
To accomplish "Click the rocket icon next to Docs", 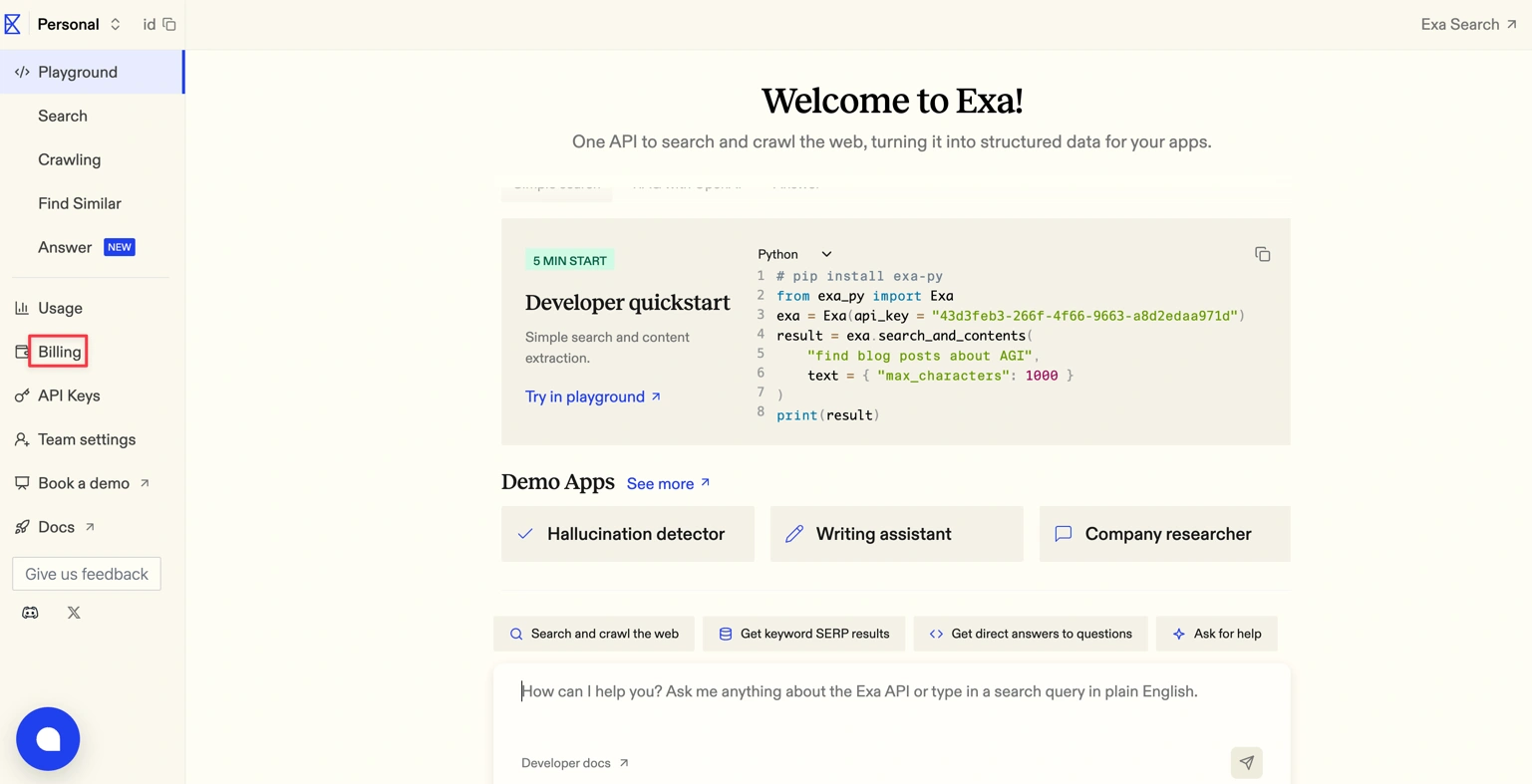I will point(20,526).
